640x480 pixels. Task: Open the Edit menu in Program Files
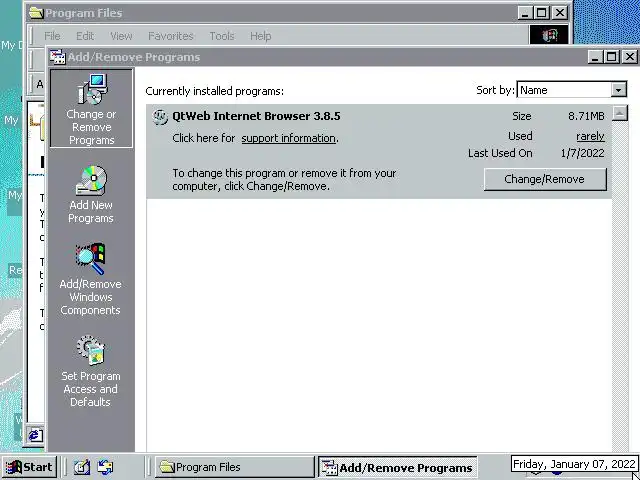tap(85, 36)
